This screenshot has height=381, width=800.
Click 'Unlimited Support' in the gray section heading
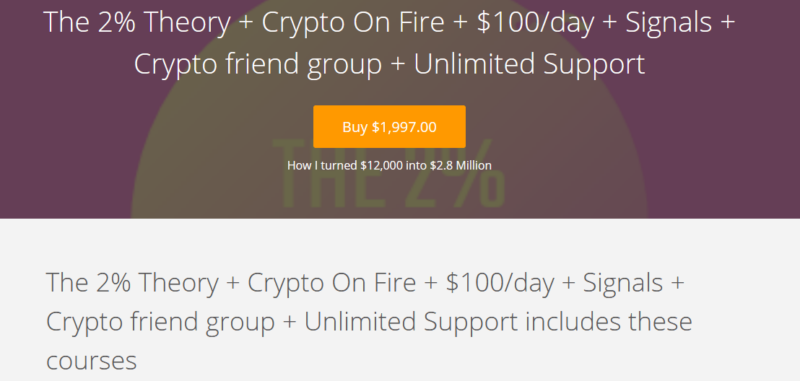coord(411,322)
